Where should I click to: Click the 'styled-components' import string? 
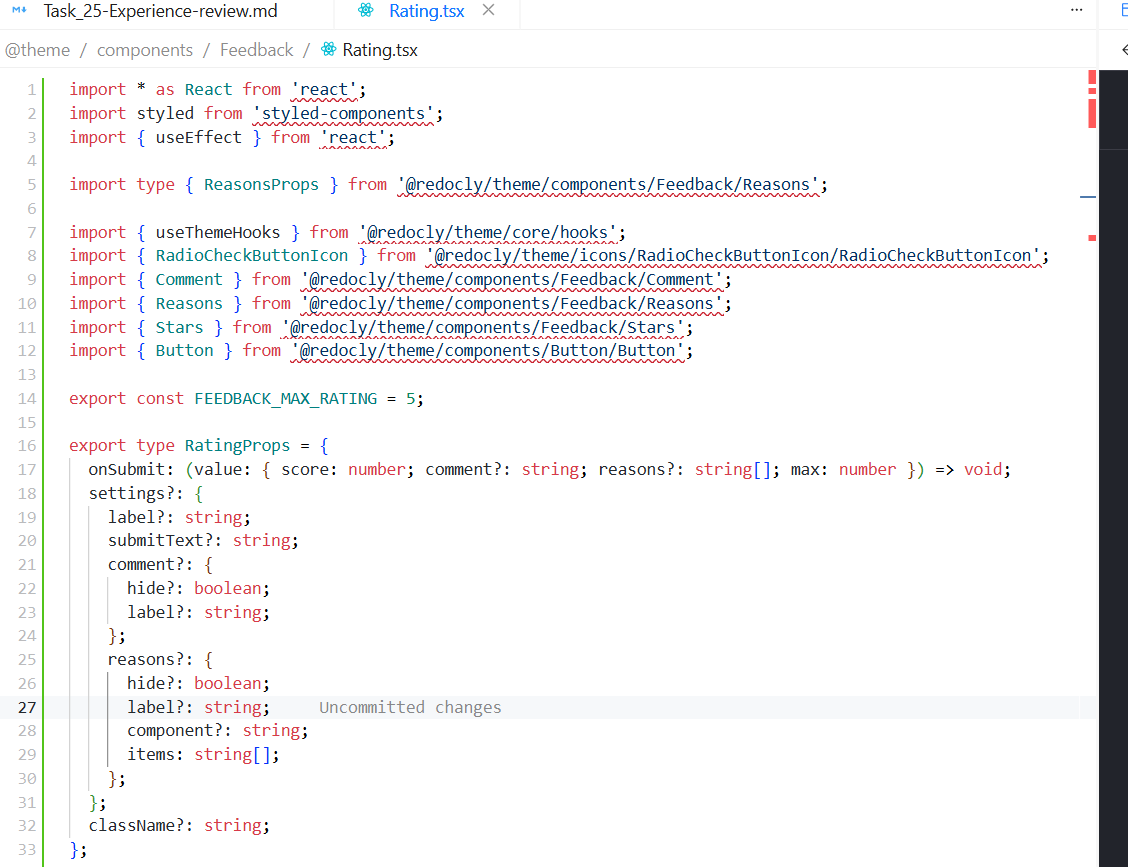(343, 114)
